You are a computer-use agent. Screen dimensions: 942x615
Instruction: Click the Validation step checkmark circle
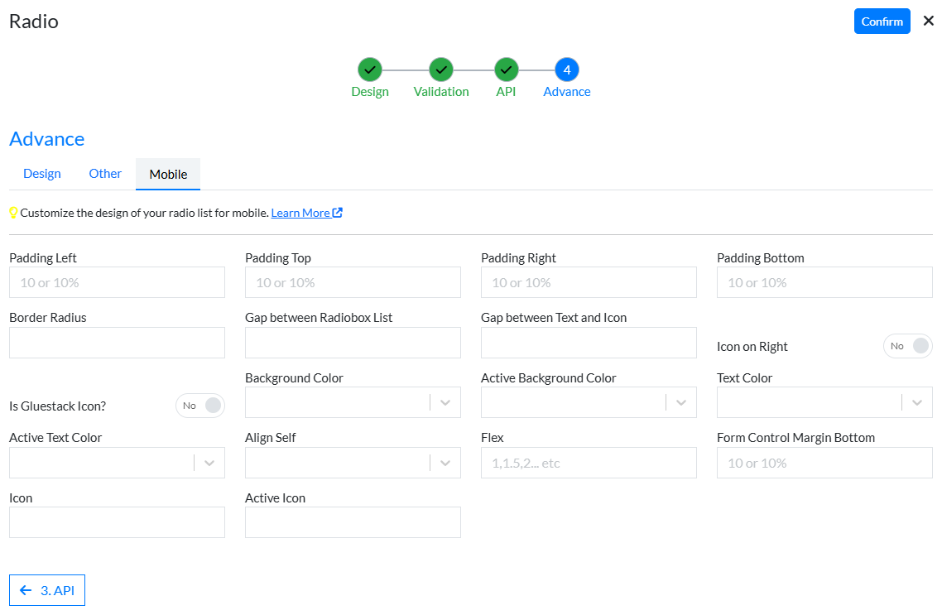pyautogui.click(x=441, y=70)
